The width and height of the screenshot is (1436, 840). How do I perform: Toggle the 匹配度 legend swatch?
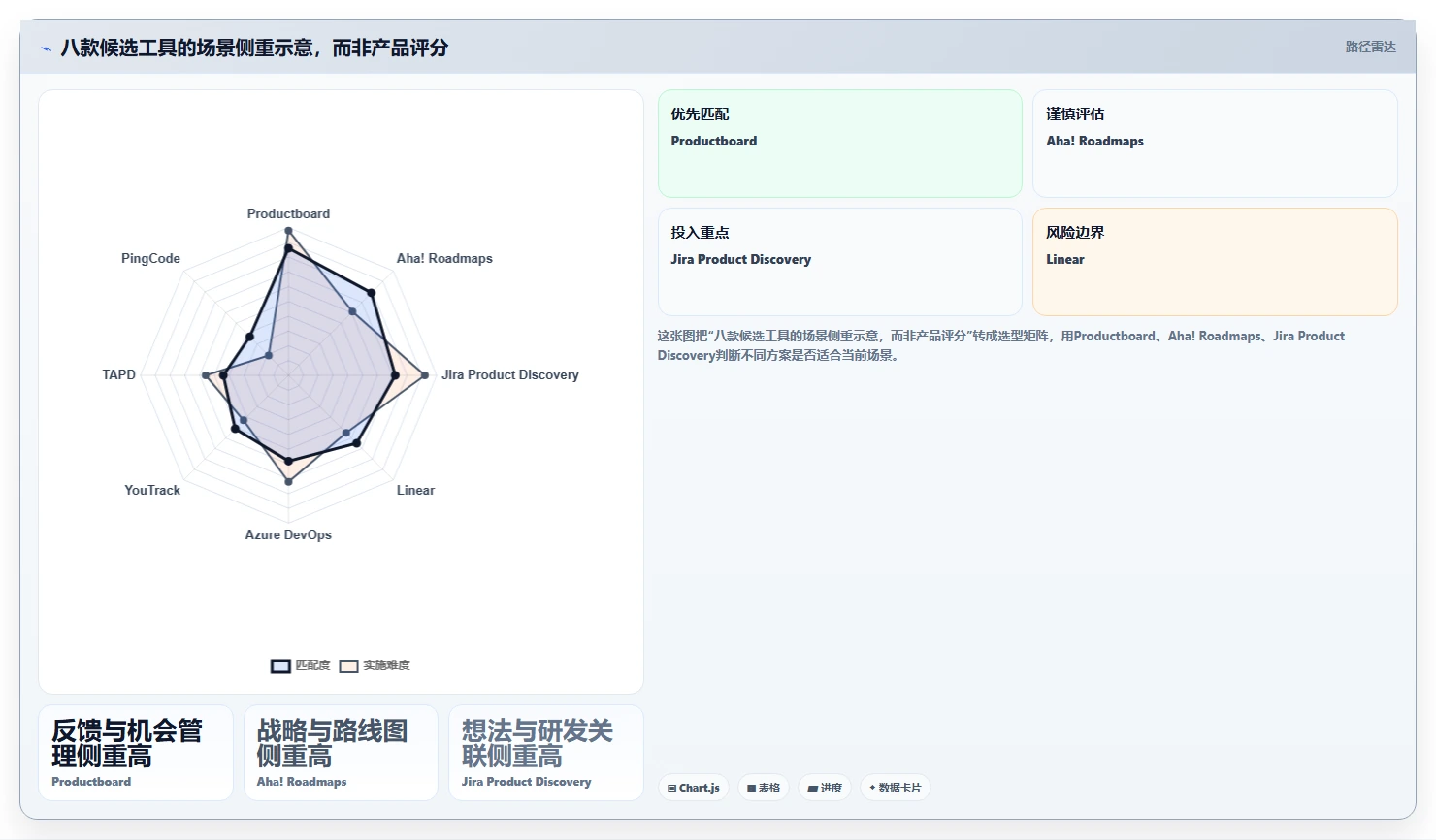pos(280,665)
